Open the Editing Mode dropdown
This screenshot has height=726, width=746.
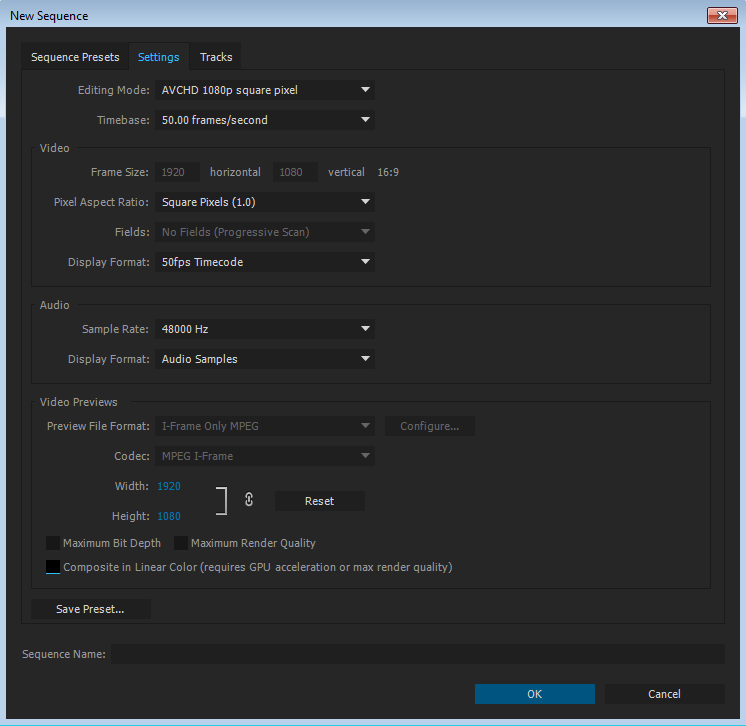[x=265, y=90]
